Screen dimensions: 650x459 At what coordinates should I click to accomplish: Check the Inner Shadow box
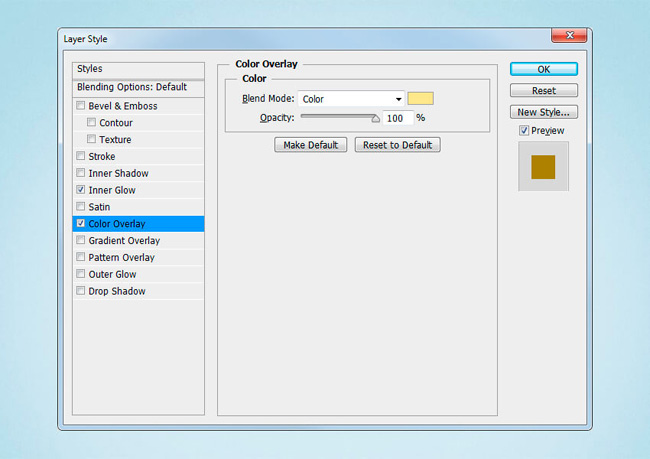pos(81,172)
